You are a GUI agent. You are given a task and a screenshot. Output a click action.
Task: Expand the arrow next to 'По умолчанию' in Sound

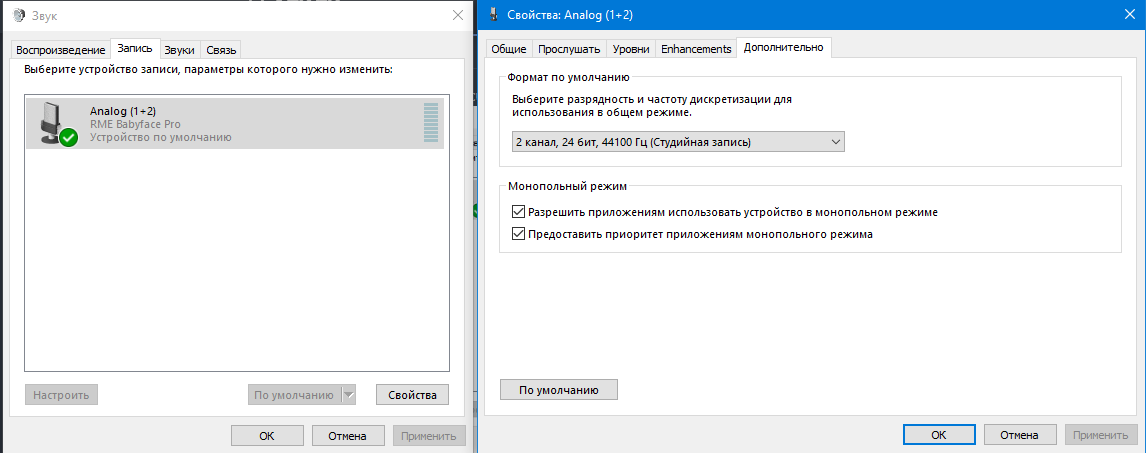tap(349, 395)
